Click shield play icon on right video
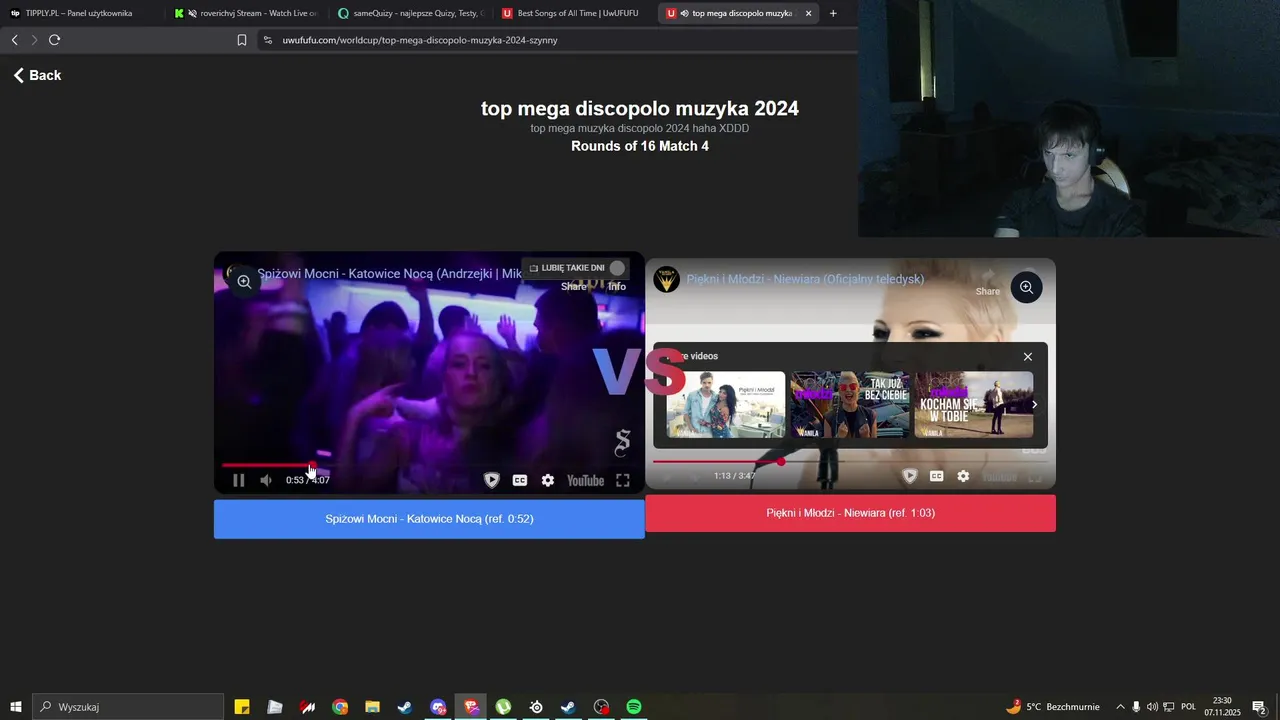 point(910,476)
